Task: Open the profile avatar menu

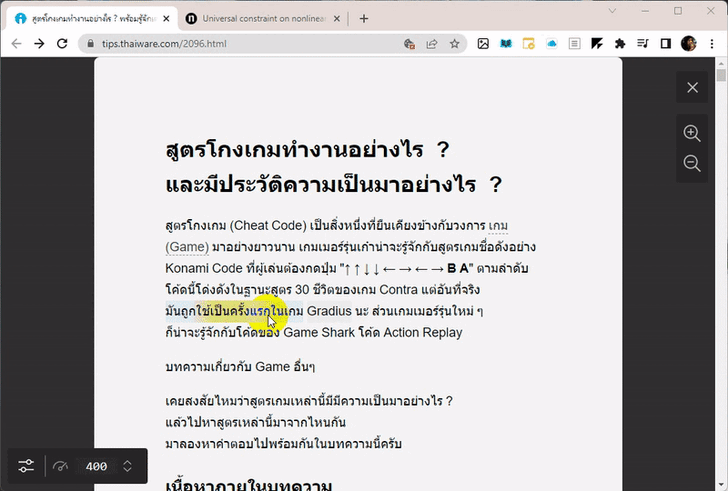Action: (689, 44)
